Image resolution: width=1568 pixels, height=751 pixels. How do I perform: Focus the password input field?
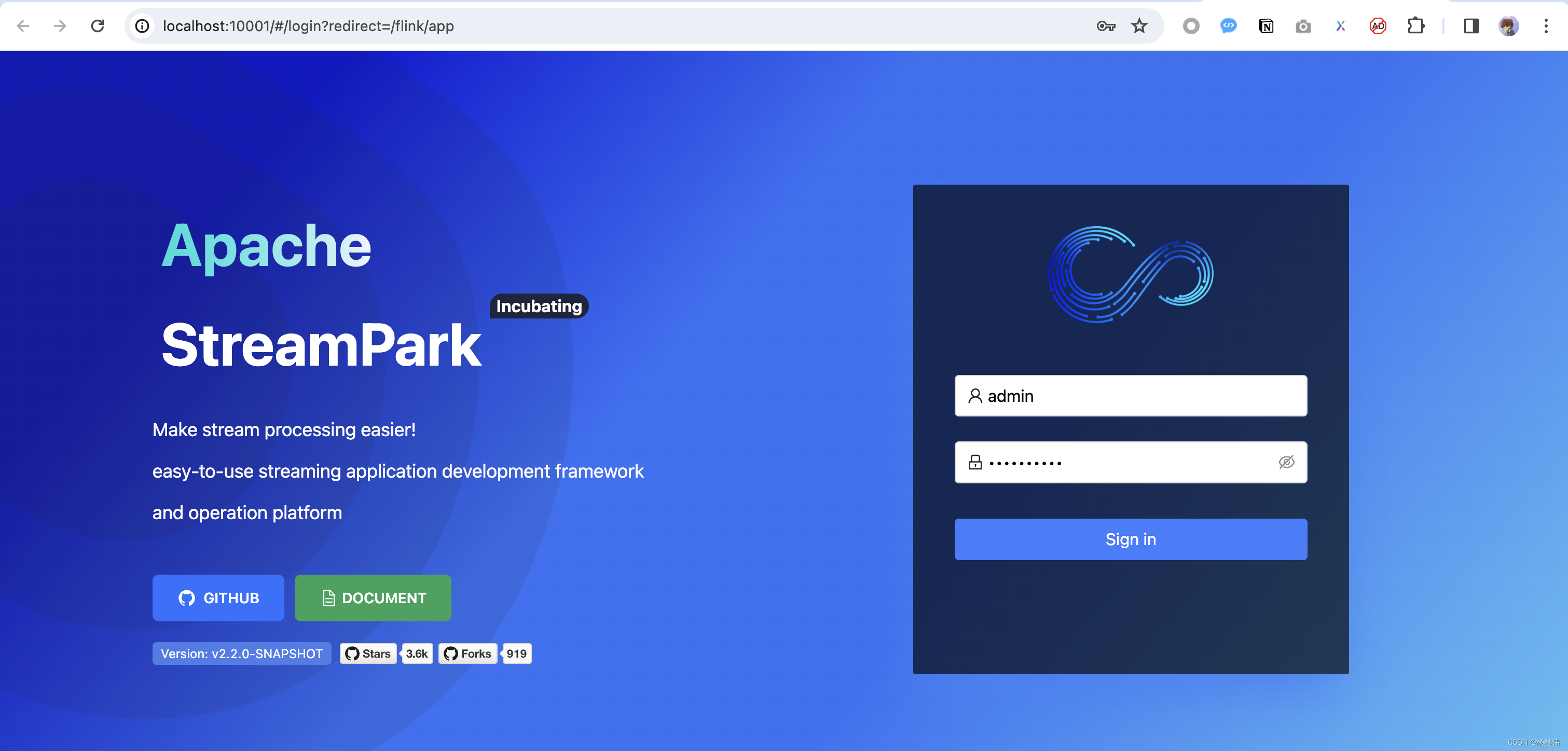click(x=1126, y=463)
